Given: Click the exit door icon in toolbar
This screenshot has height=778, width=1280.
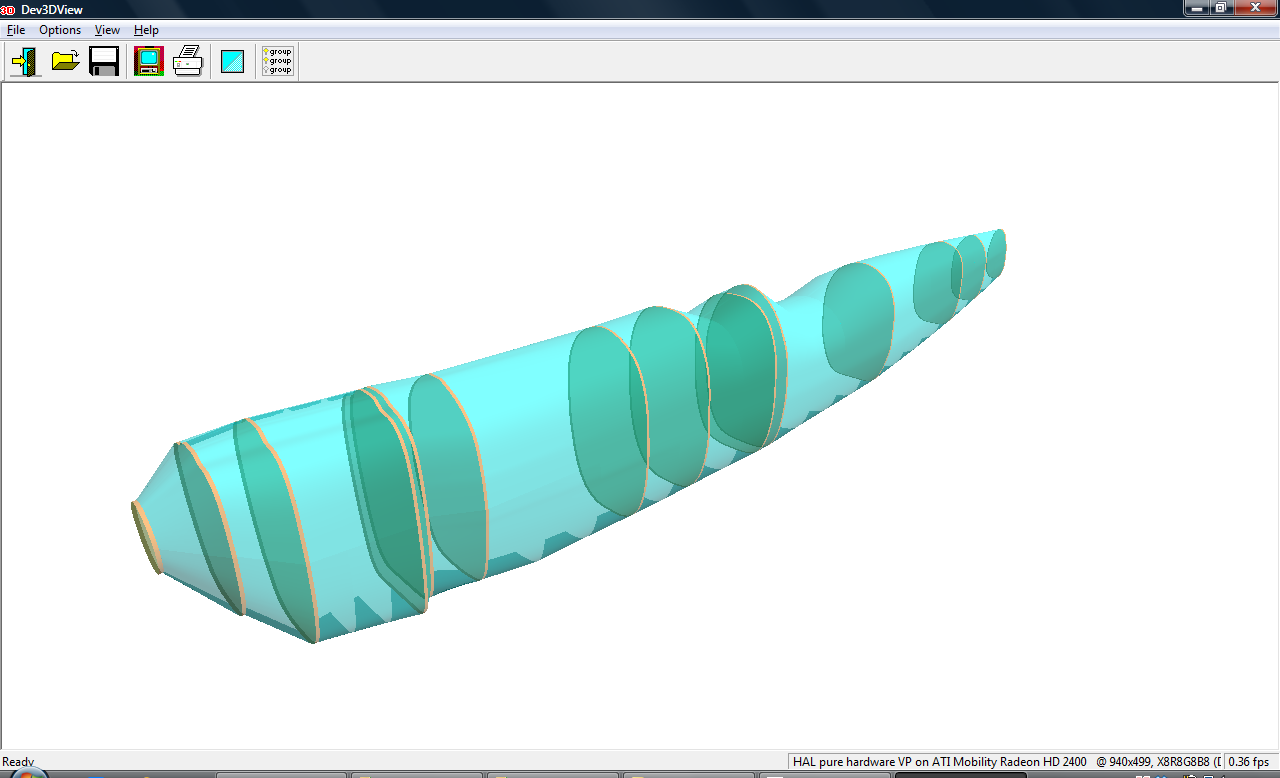Looking at the screenshot, I should (25, 62).
